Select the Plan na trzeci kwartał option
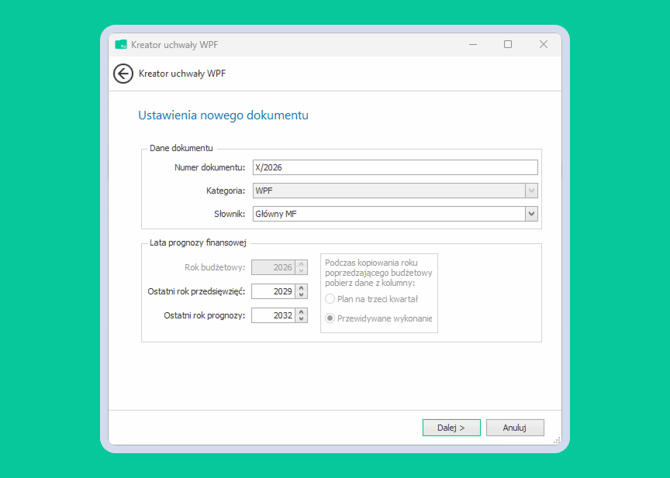 click(331, 299)
